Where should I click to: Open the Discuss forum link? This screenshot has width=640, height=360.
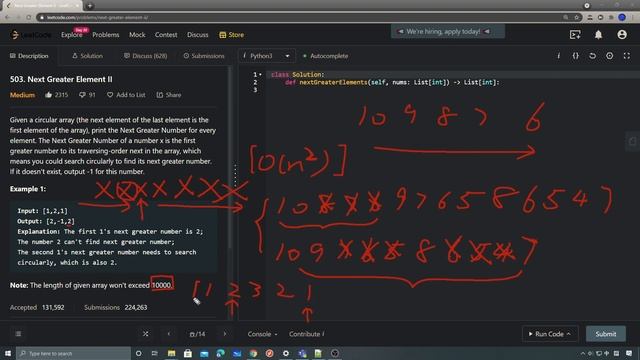[198, 35]
